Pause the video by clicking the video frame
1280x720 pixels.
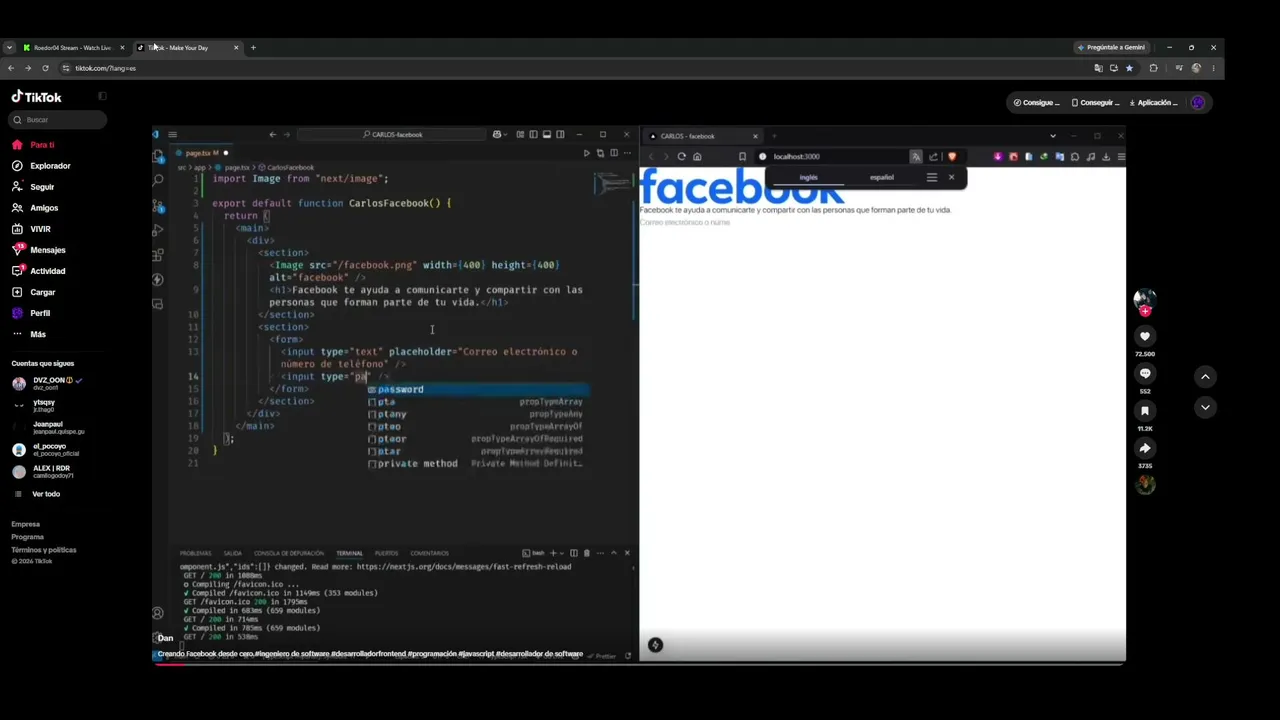coord(639,394)
